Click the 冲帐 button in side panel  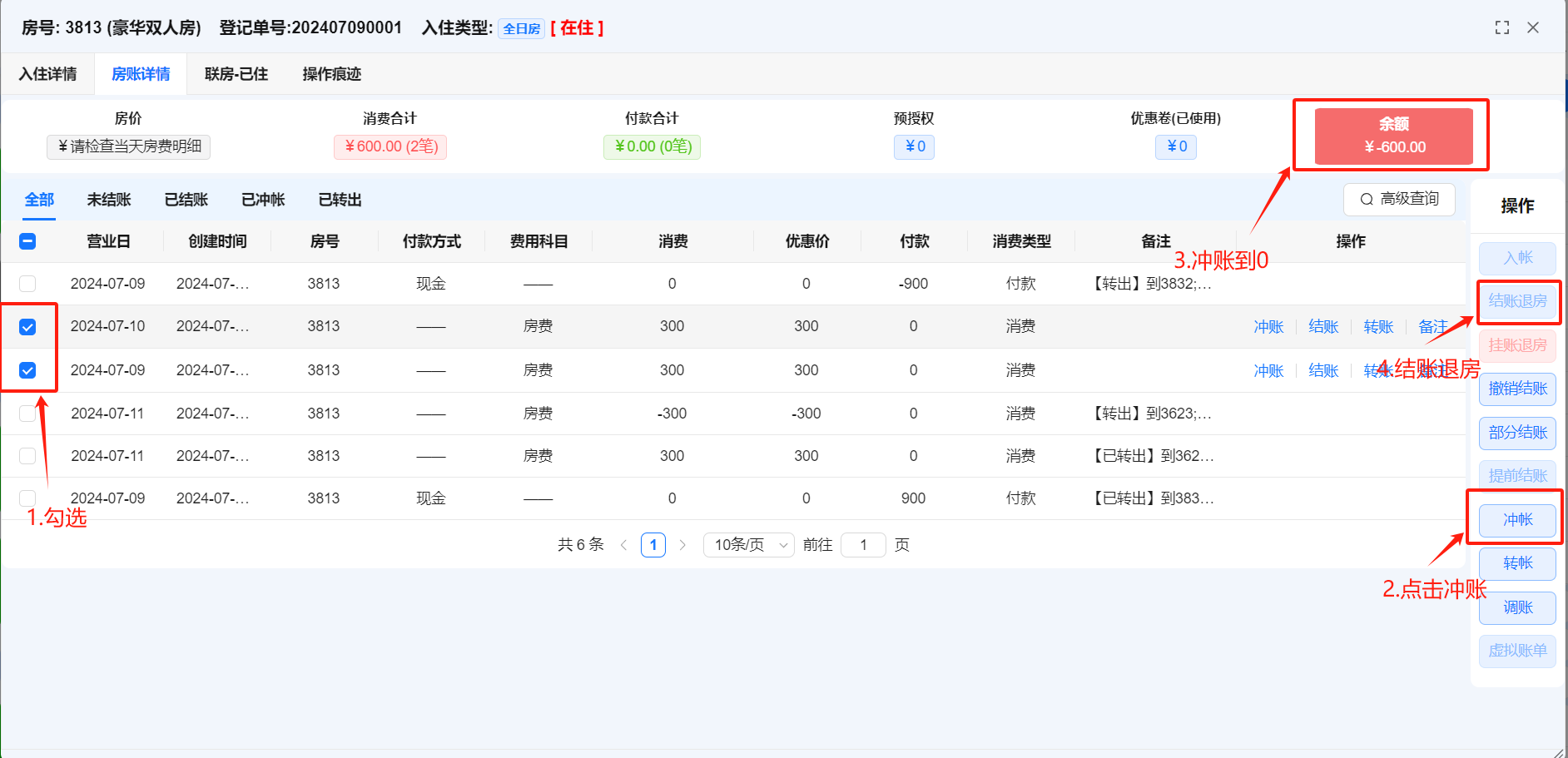click(x=1516, y=520)
